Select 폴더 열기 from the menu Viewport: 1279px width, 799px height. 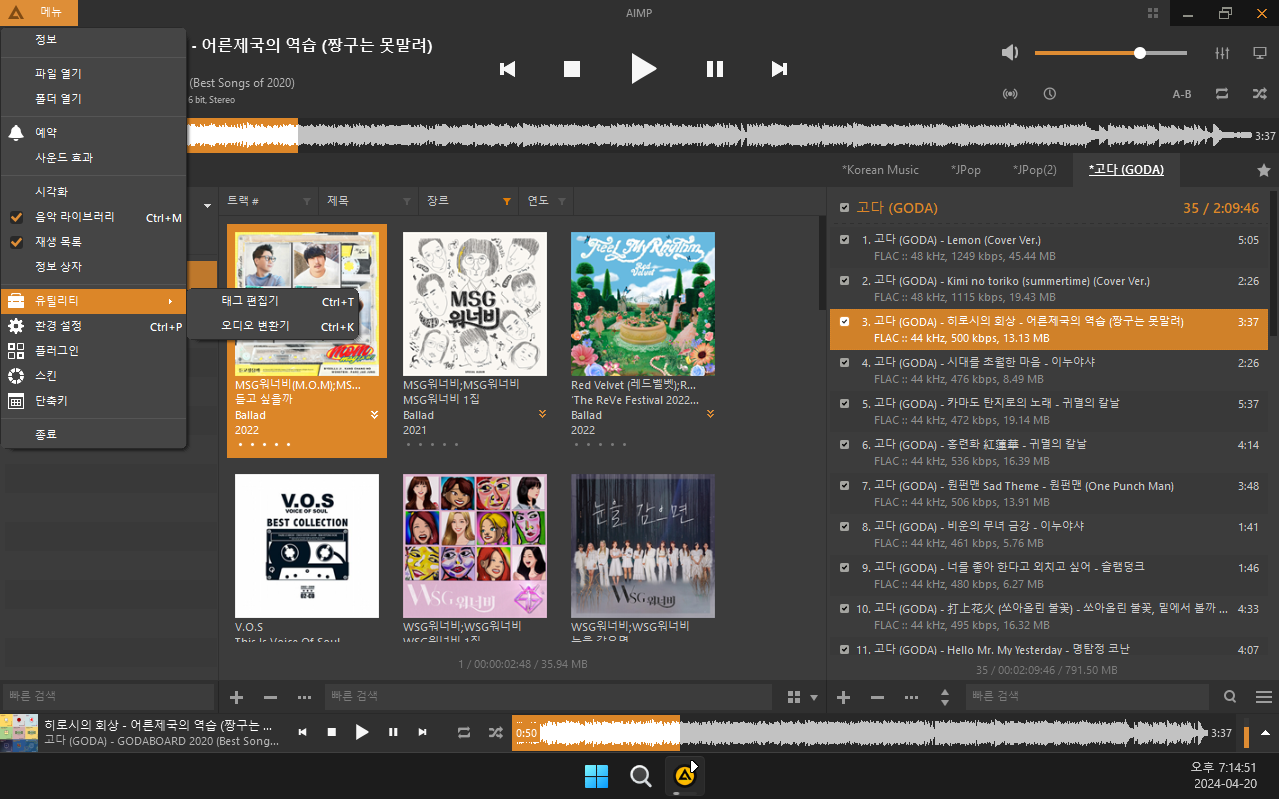(x=93, y=99)
